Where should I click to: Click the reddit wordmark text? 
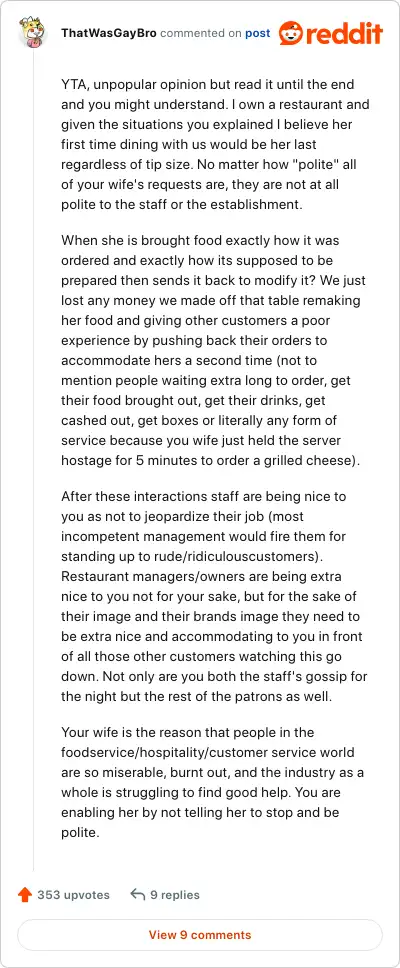(344, 33)
